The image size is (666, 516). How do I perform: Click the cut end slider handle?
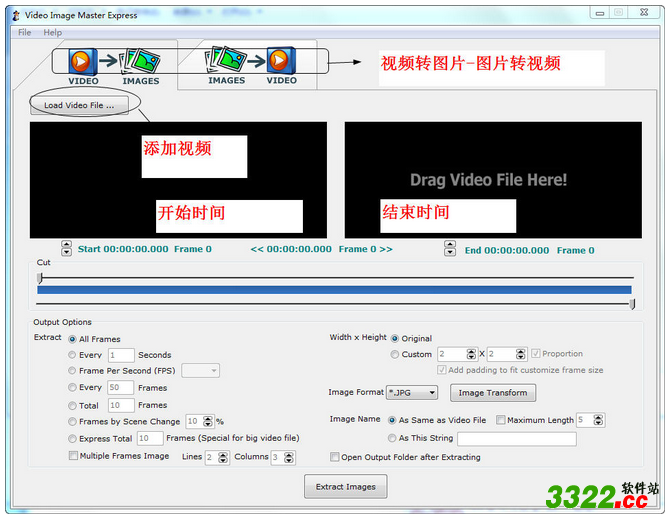pyautogui.click(x=632, y=304)
